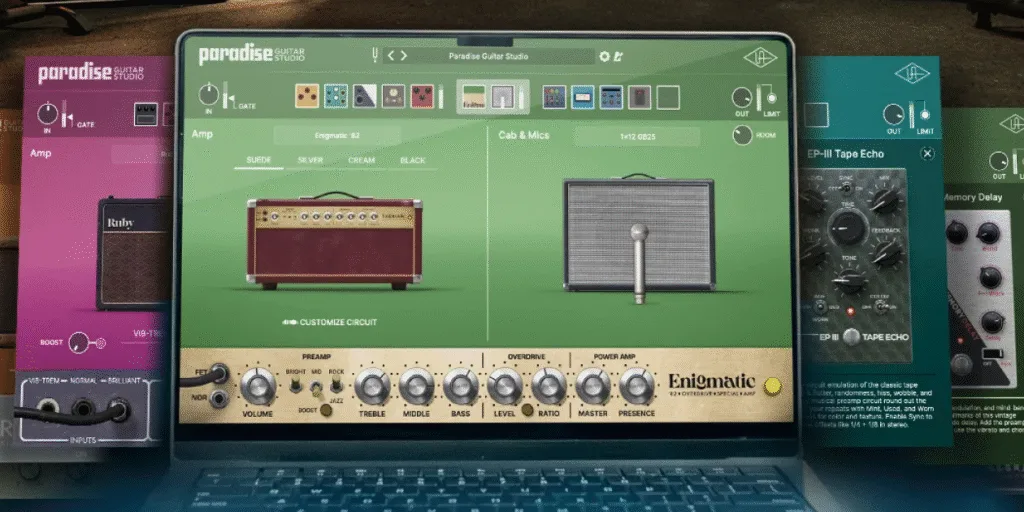The height and width of the screenshot is (512, 1024).
Task: Select the red two-knob pedal slot
Action: (x=422, y=96)
